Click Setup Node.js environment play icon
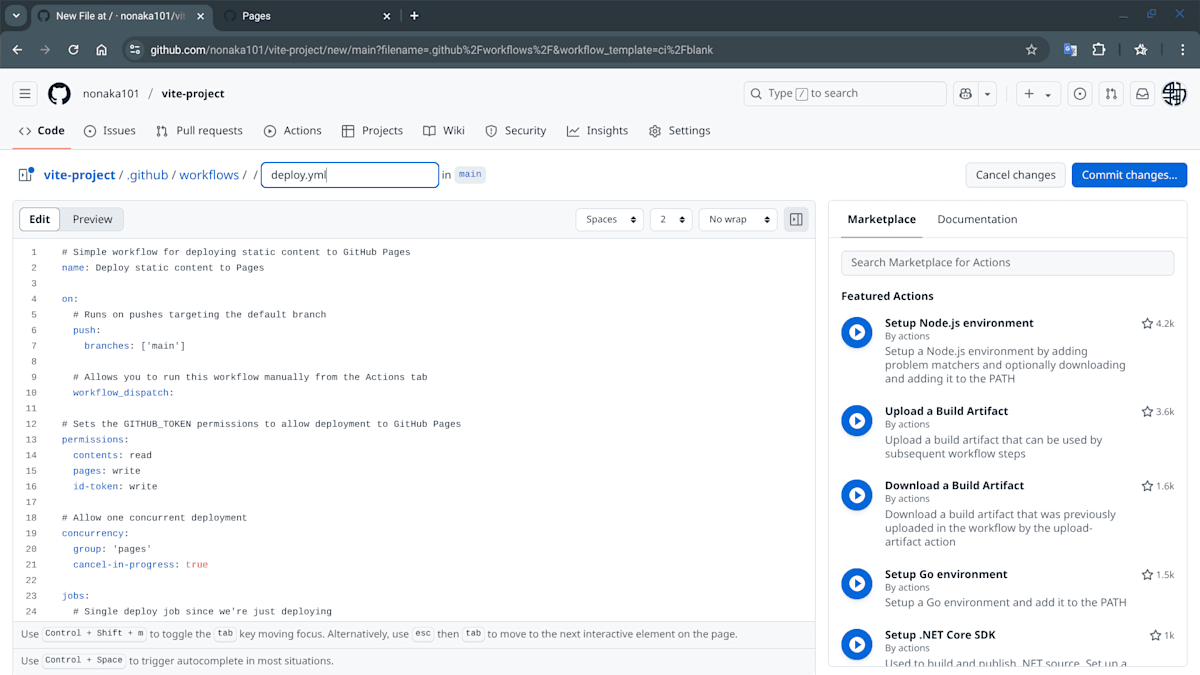Screen dimensions: 1200x675 [857, 332]
